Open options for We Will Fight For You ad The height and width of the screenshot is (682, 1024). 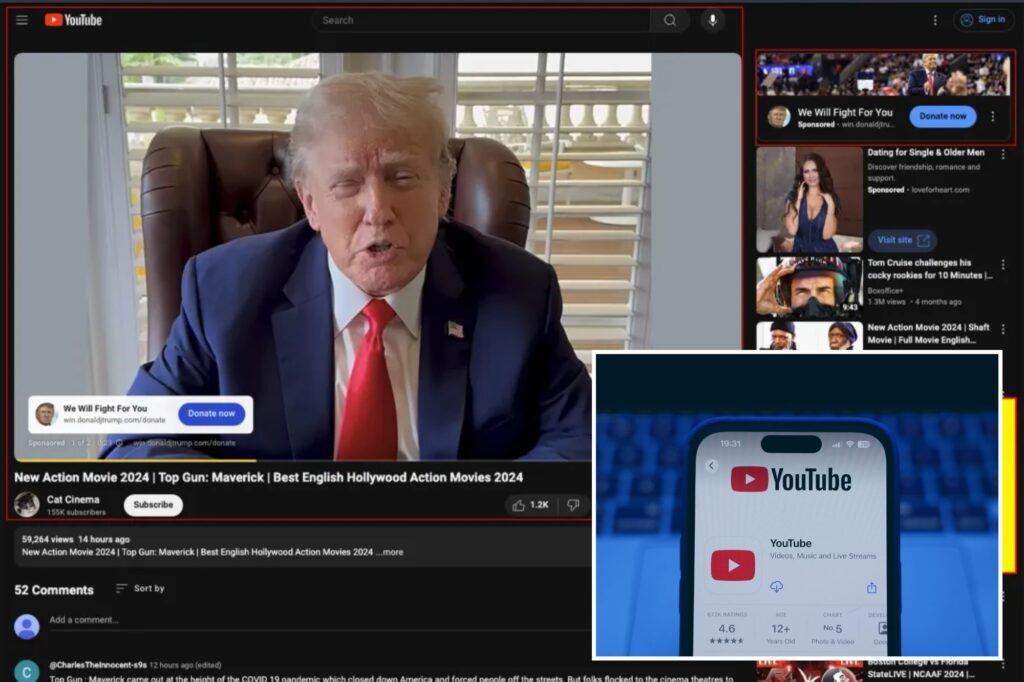tap(993, 116)
